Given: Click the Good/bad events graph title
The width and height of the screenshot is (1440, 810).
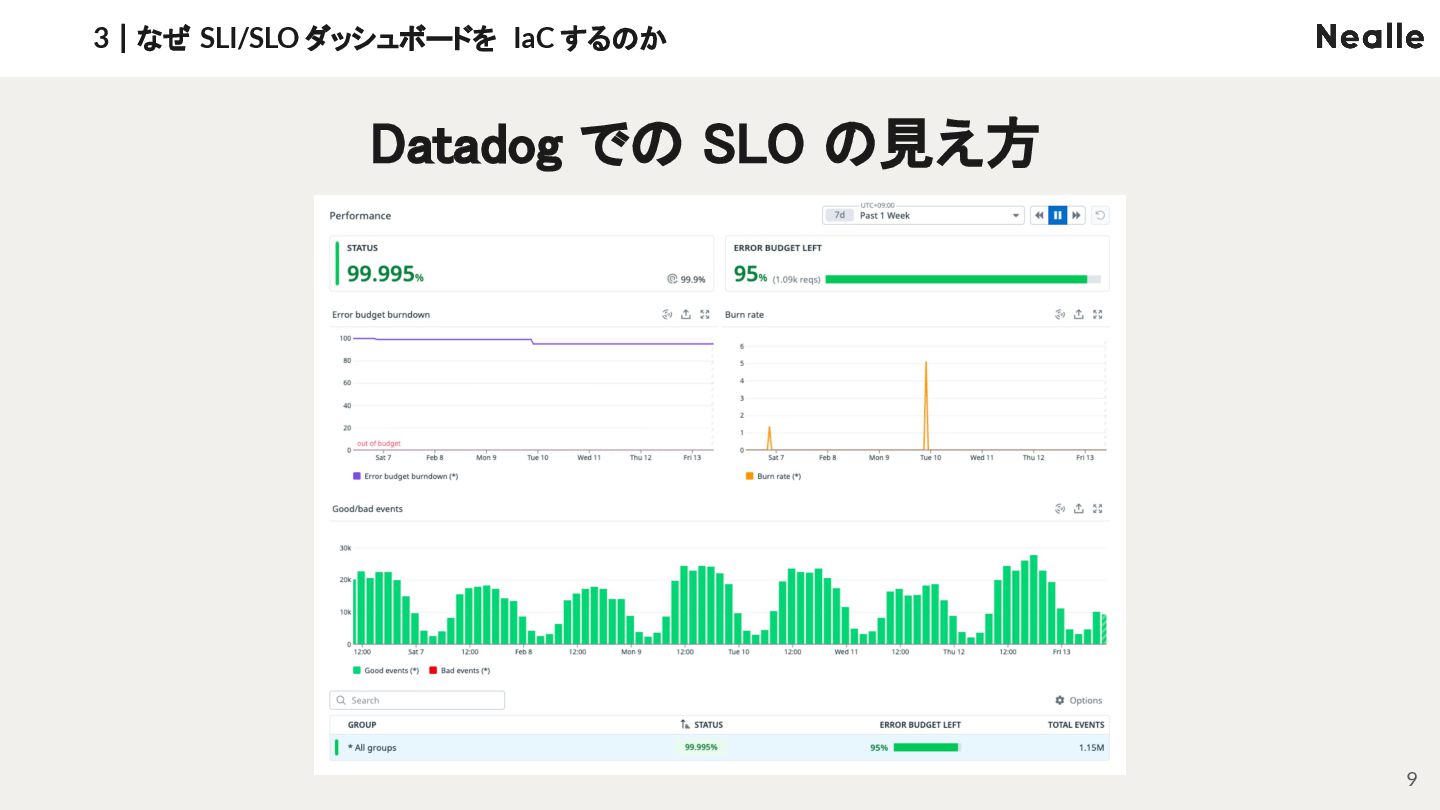Looking at the screenshot, I should [367, 508].
